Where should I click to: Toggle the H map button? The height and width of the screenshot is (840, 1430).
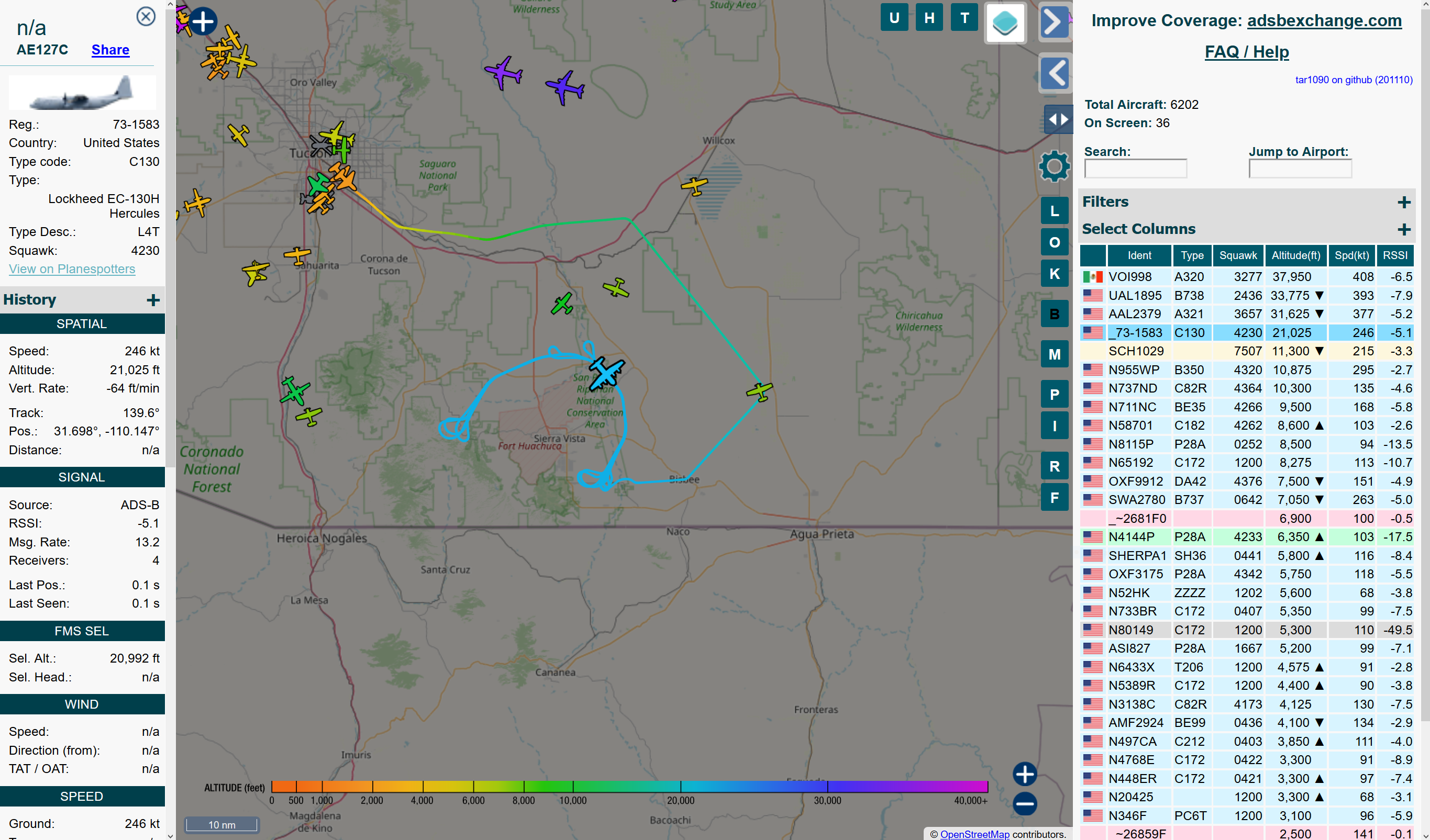pos(929,18)
